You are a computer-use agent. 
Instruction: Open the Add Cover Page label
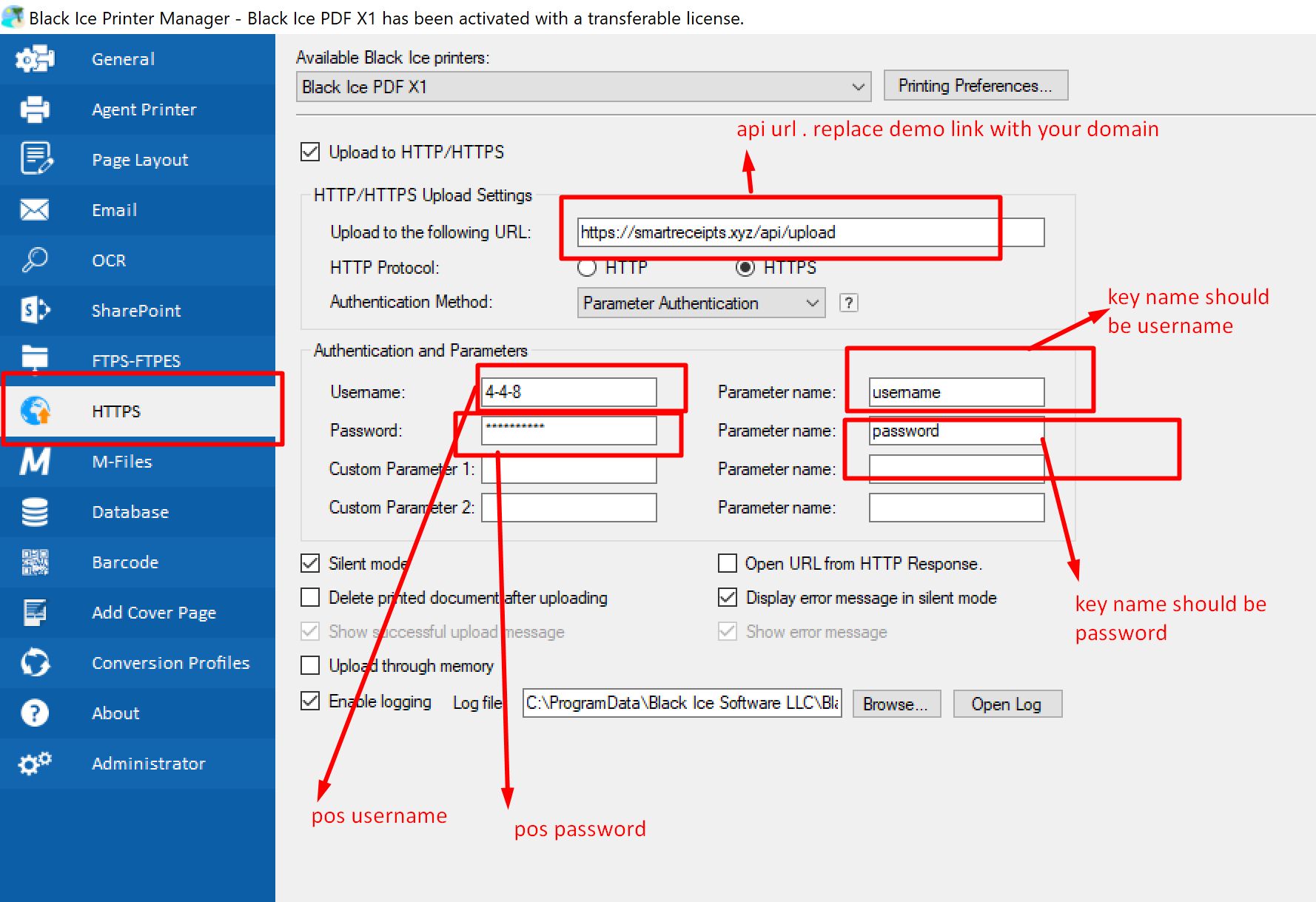[154, 613]
